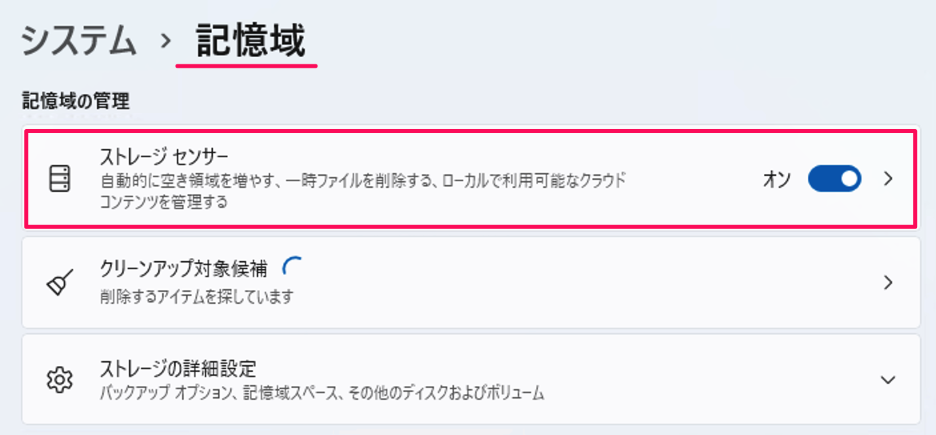Click the 削除するアイテムを探しています status text
Screen dimensions: 936x435
[x=197, y=297]
